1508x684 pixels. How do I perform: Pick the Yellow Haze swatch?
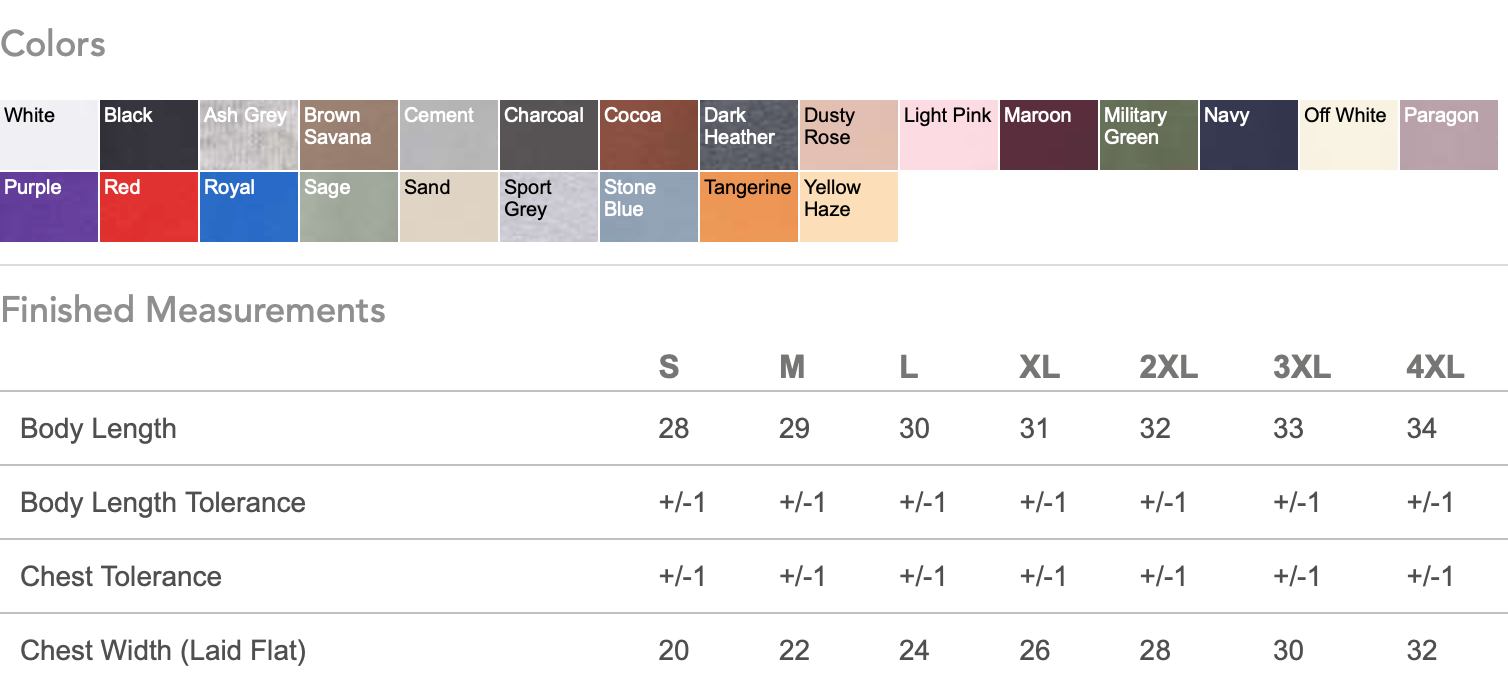coord(849,207)
